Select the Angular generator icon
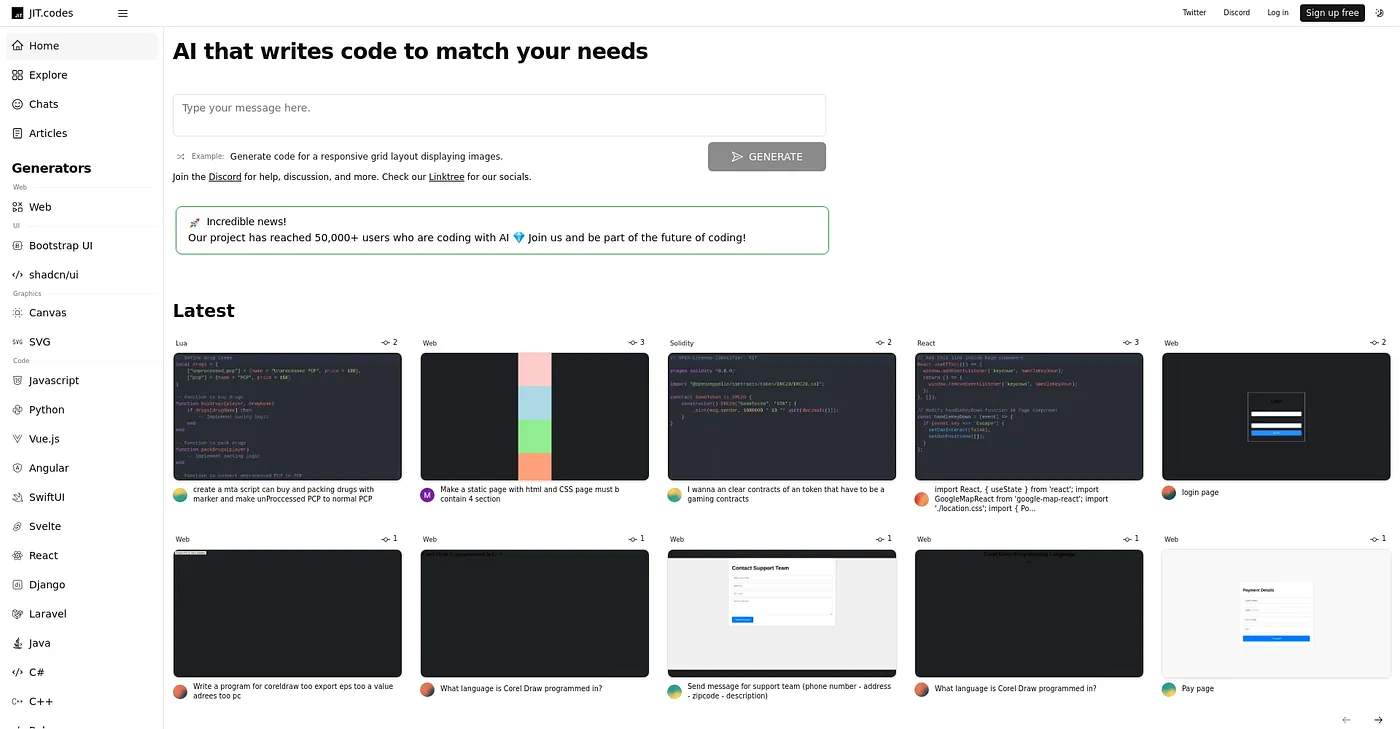 [18, 468]
